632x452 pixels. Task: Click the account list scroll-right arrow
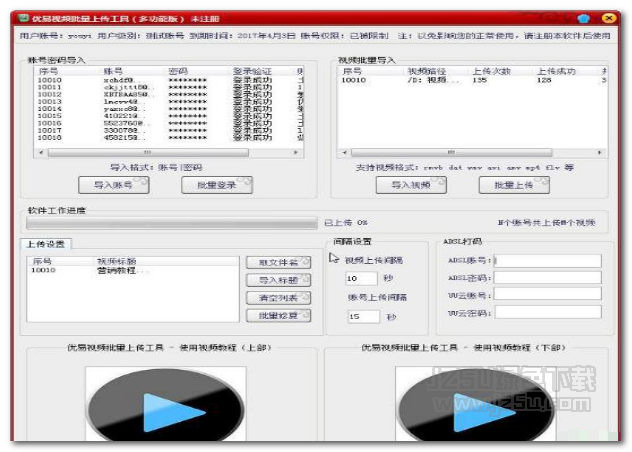[296, 152]
